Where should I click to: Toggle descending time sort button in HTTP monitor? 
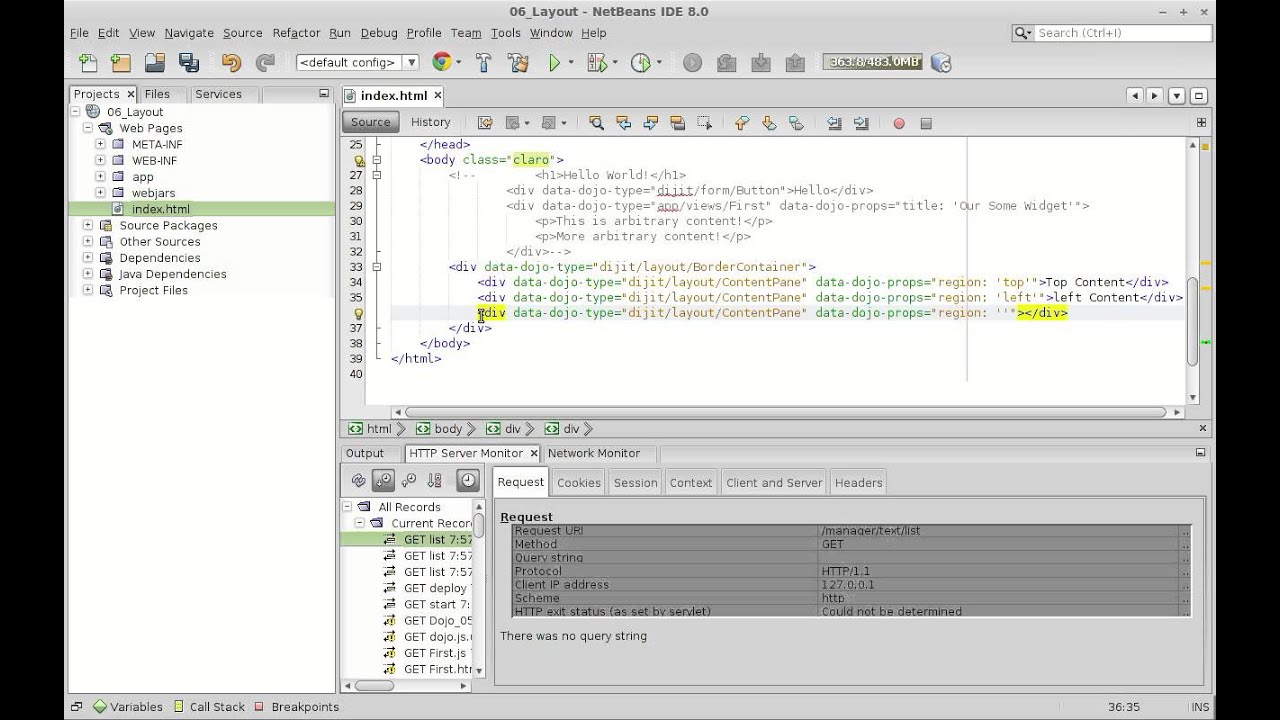pyautogui.click(x=383, y=481)
